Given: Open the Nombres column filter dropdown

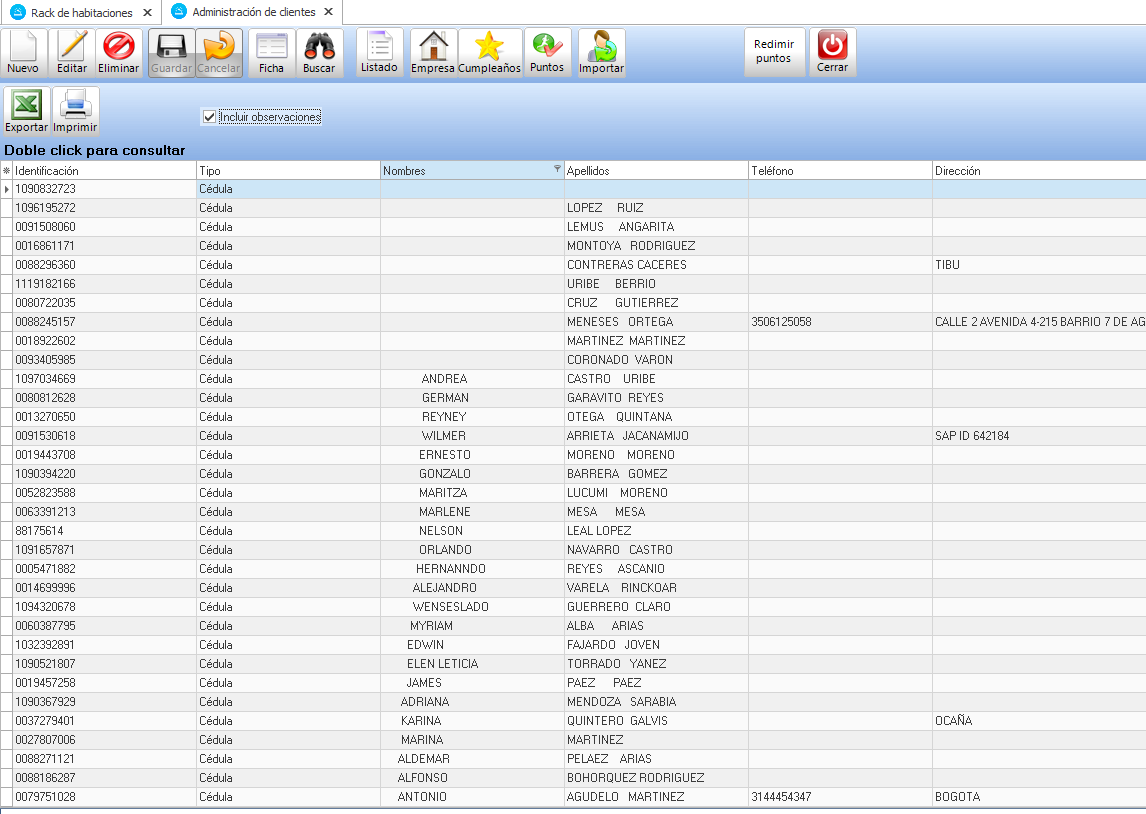Looking at the screenshot, I should tap(557, 170).
